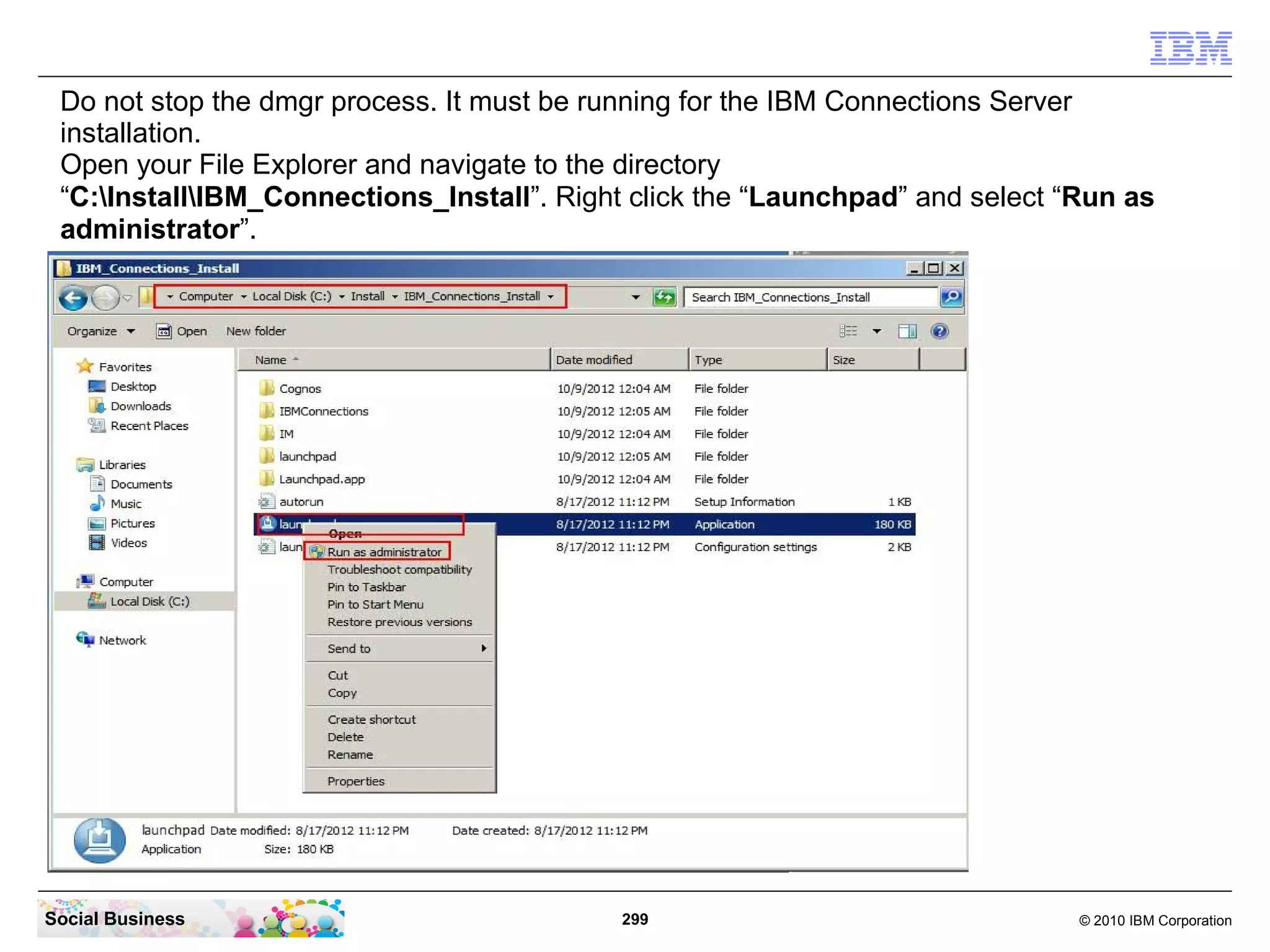Click Install in the address breadcrumb
This screenshot has width=1270, height=952.
368,296
